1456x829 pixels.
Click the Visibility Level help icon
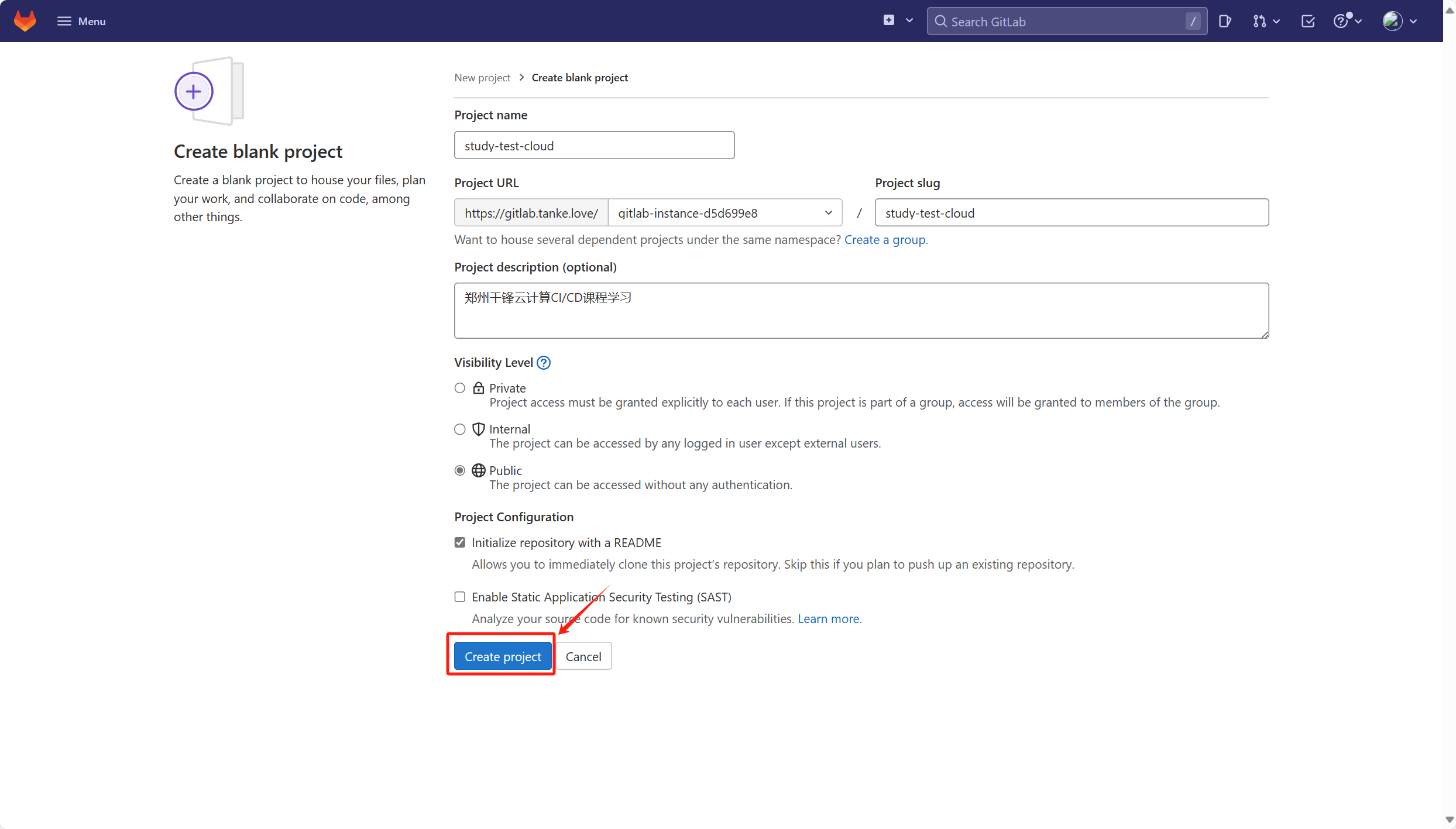pos(544,363)
